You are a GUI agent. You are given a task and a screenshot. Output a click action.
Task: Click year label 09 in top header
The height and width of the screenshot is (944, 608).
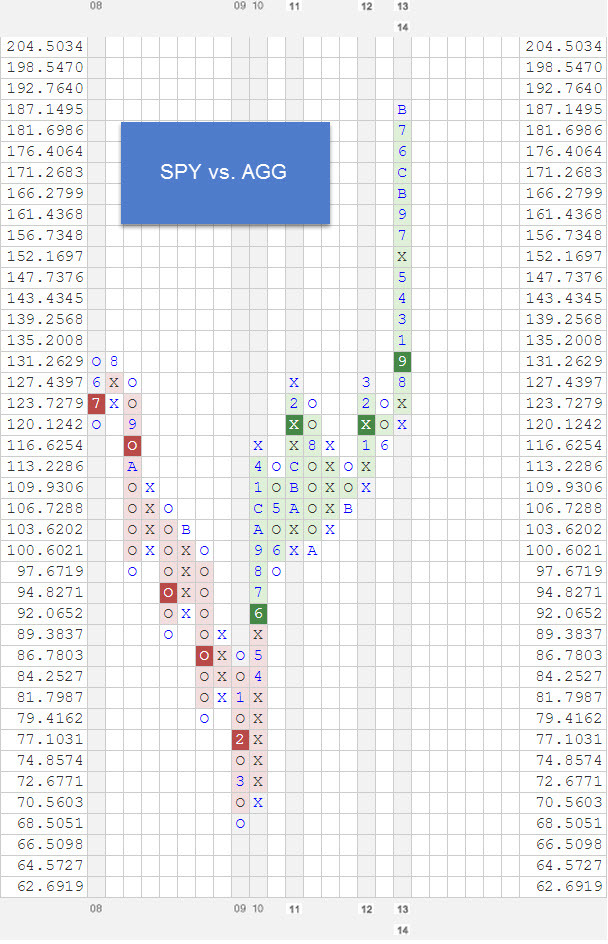click(x=240, y=6)
